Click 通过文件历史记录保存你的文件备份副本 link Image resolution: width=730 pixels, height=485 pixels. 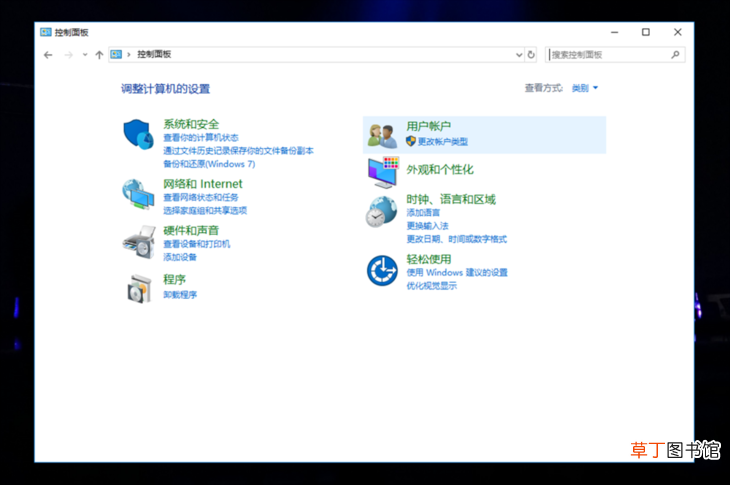coord(238,151)
